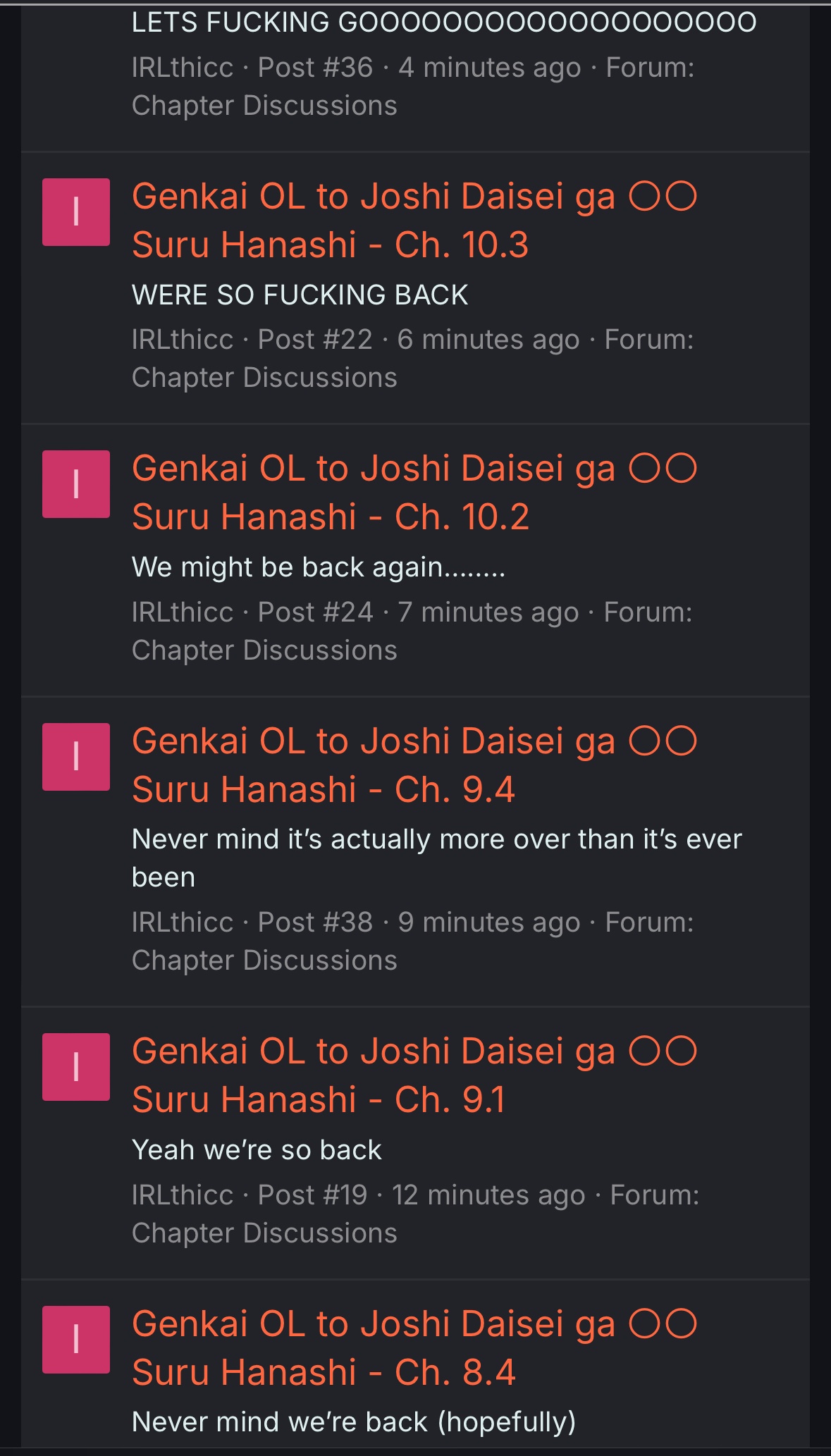Open Chapter Discussions forum under Post #19
Image resolution: width=831 pixels, height=1456 pixels.
264,1233
